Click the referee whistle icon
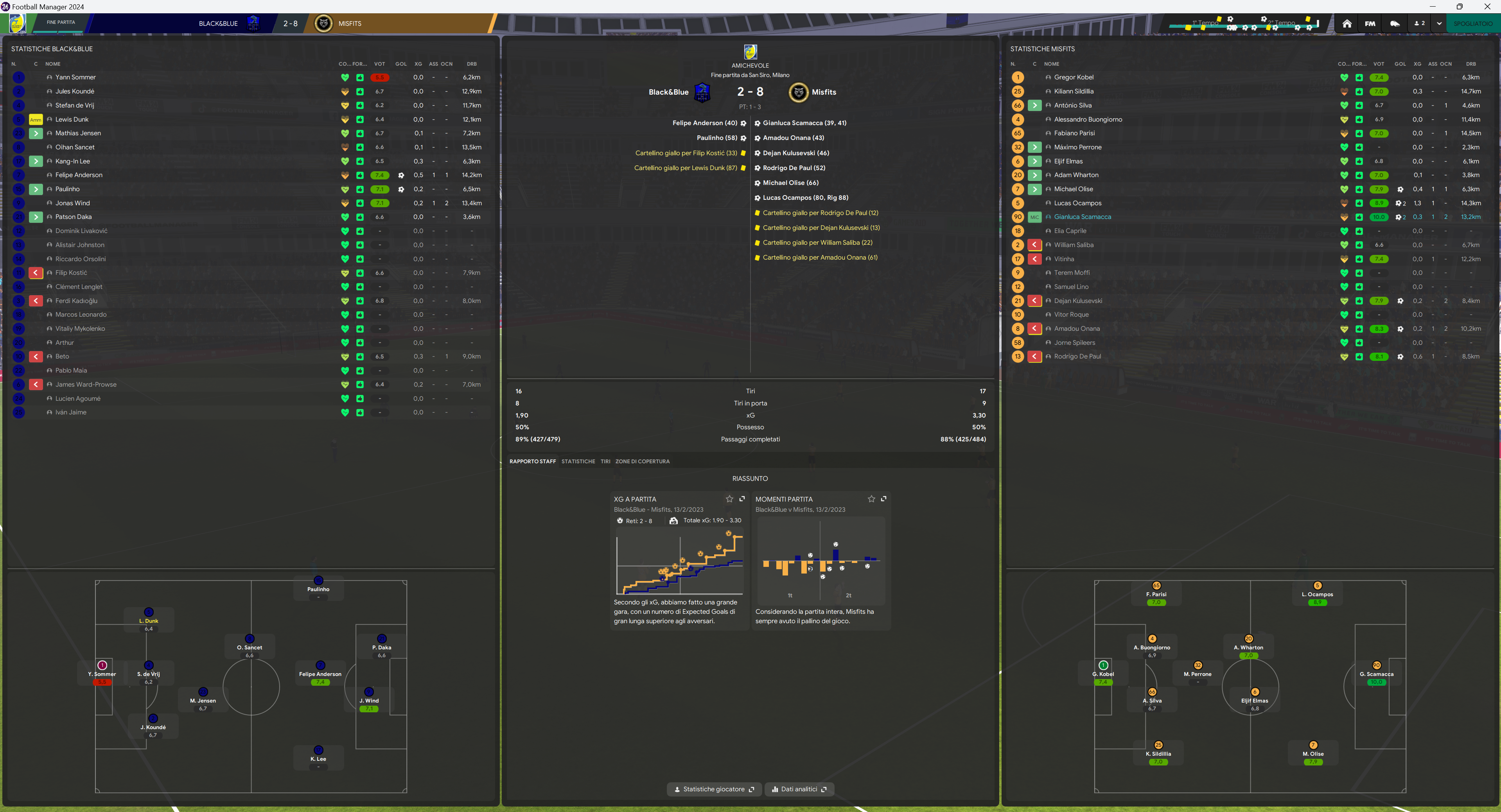1501x812 pixels. [1395, 23]
